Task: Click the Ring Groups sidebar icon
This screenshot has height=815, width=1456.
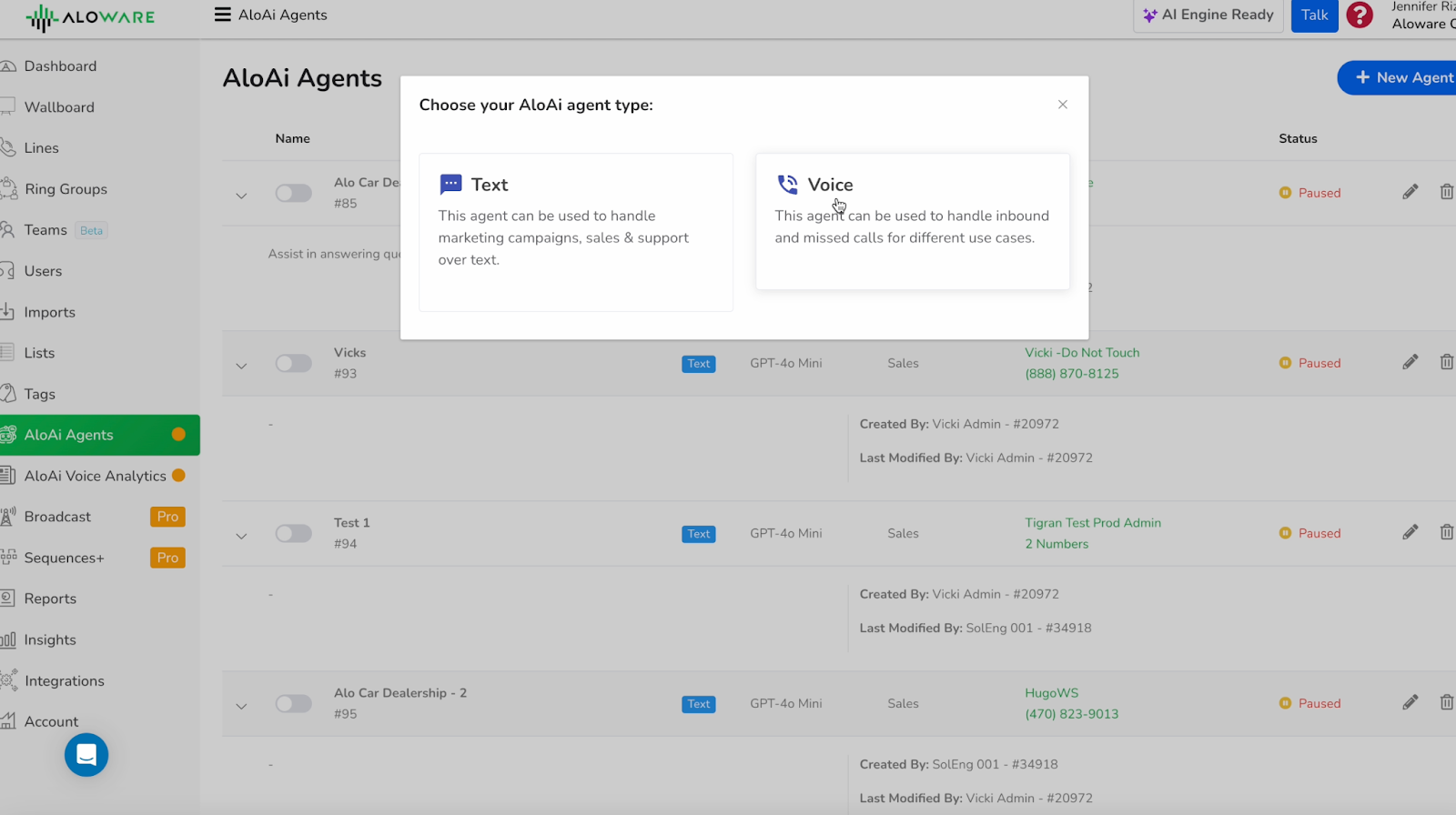Action: pyautogui.click(x=8, y=188)
